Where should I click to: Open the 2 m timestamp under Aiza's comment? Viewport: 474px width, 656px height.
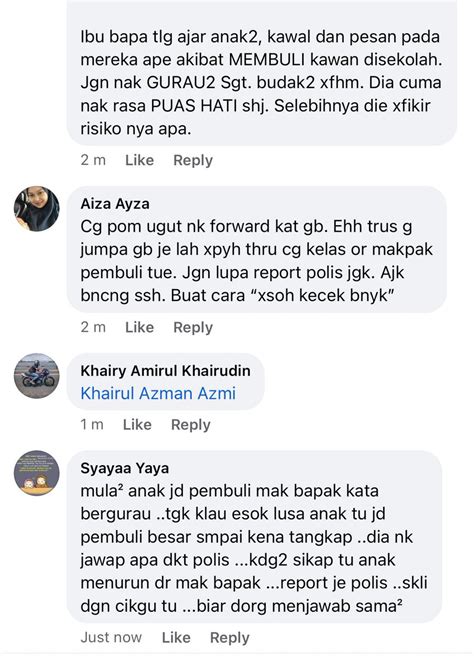click(93, 327)
